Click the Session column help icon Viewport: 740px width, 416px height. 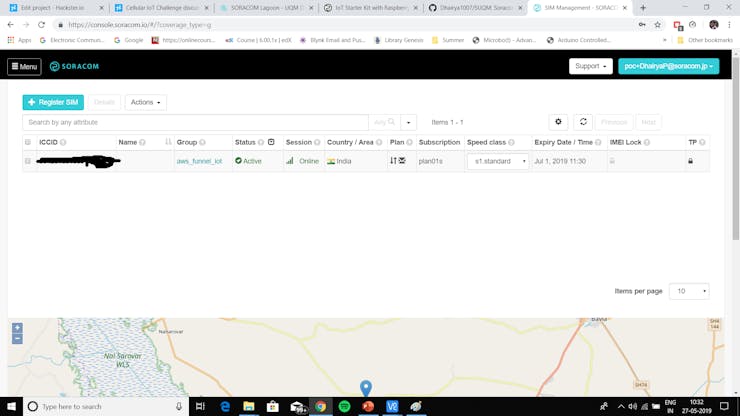click(317, 142)
